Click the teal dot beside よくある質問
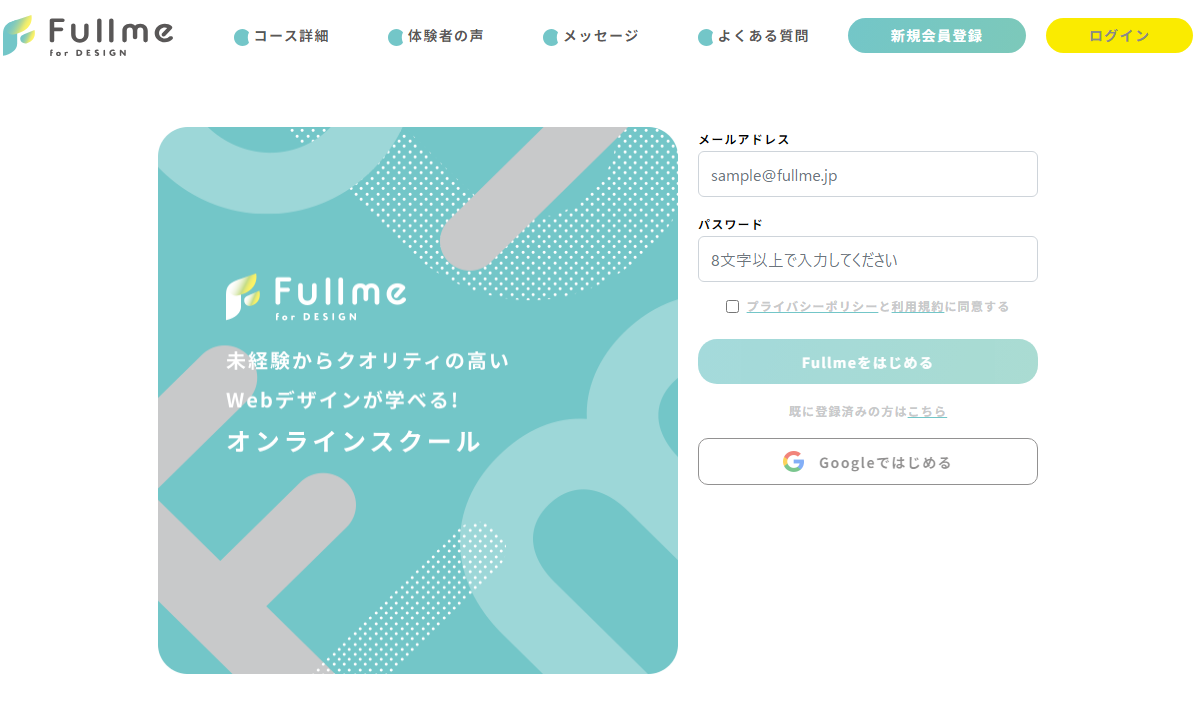 point(705,36)
